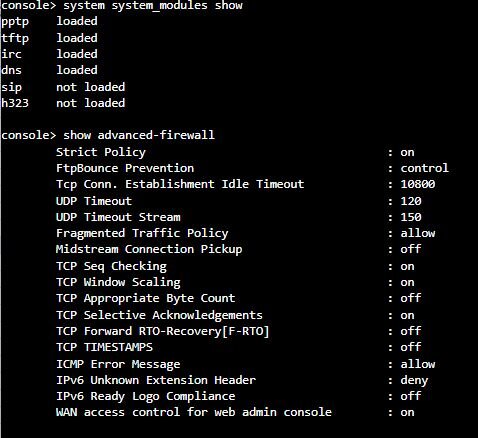Click the irc loaded status text
Image resolution: width=478 pixels, height=438 pixels.
point(77,54)
